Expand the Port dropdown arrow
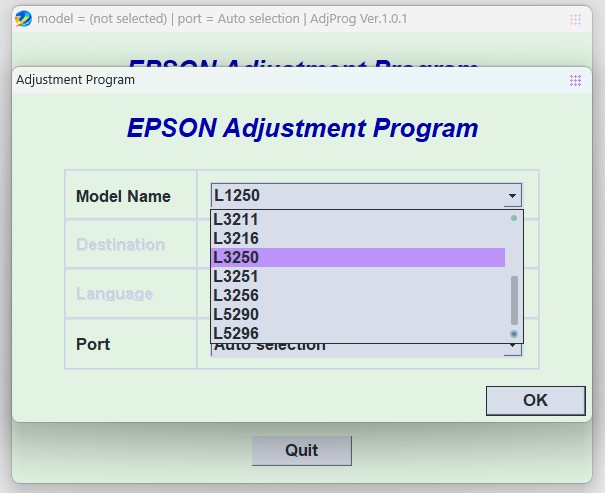 (x=512, y=347)
